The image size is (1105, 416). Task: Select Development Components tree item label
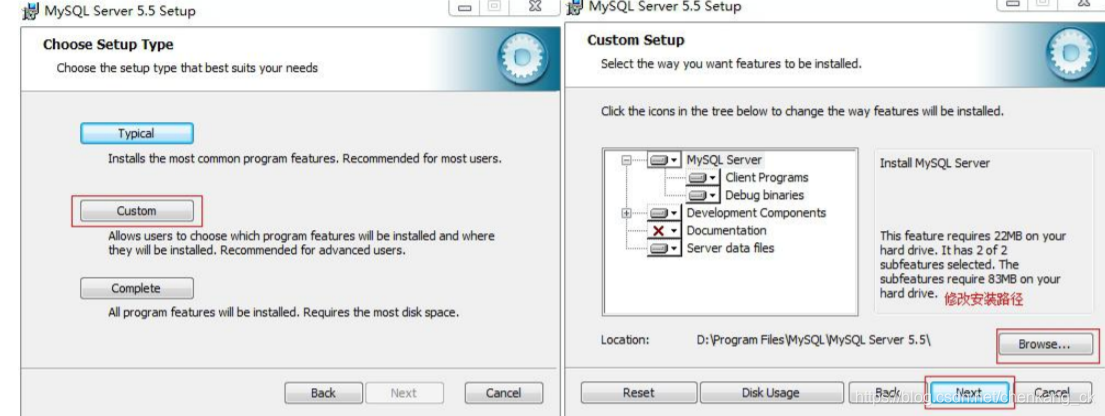pyautogui.click(x=756, y=213)
